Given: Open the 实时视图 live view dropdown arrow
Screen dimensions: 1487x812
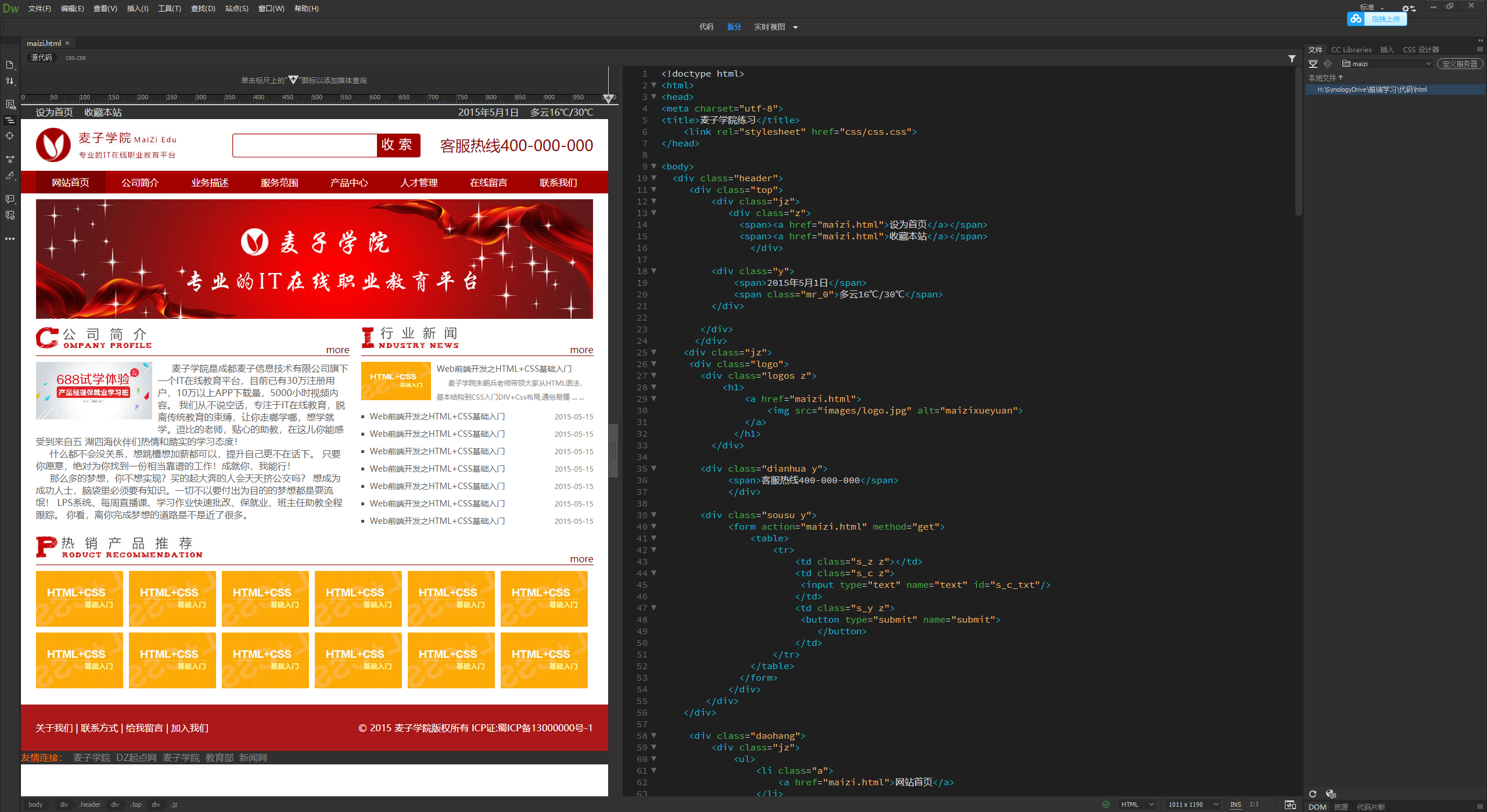Looking at the screenshot, I should [x=796, y=27].
